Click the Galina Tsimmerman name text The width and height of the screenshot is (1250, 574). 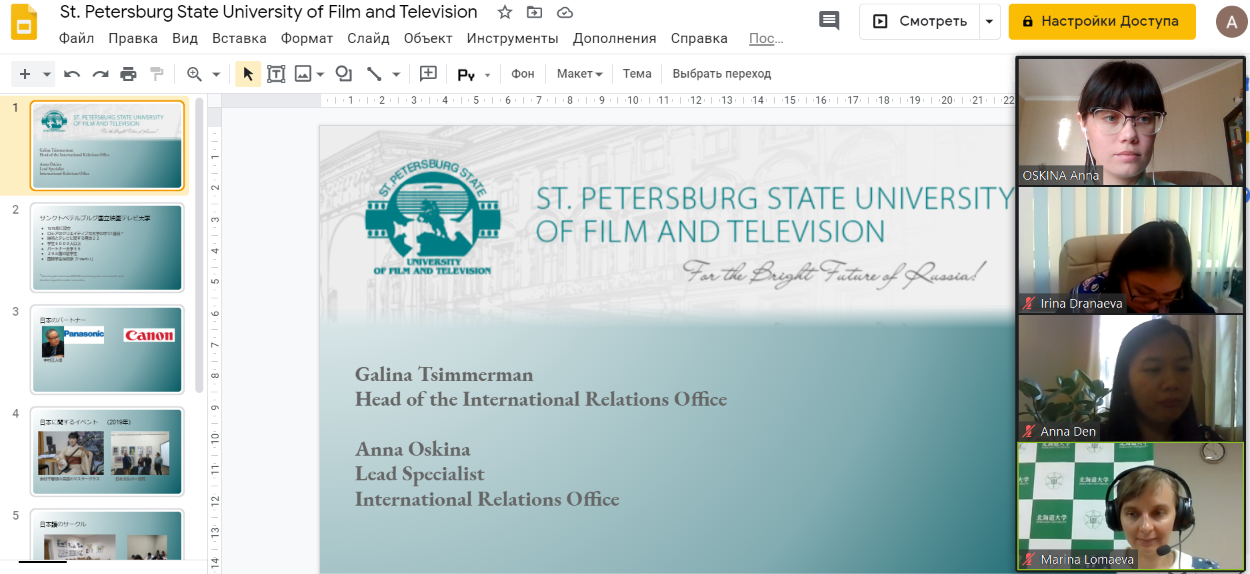444,374
